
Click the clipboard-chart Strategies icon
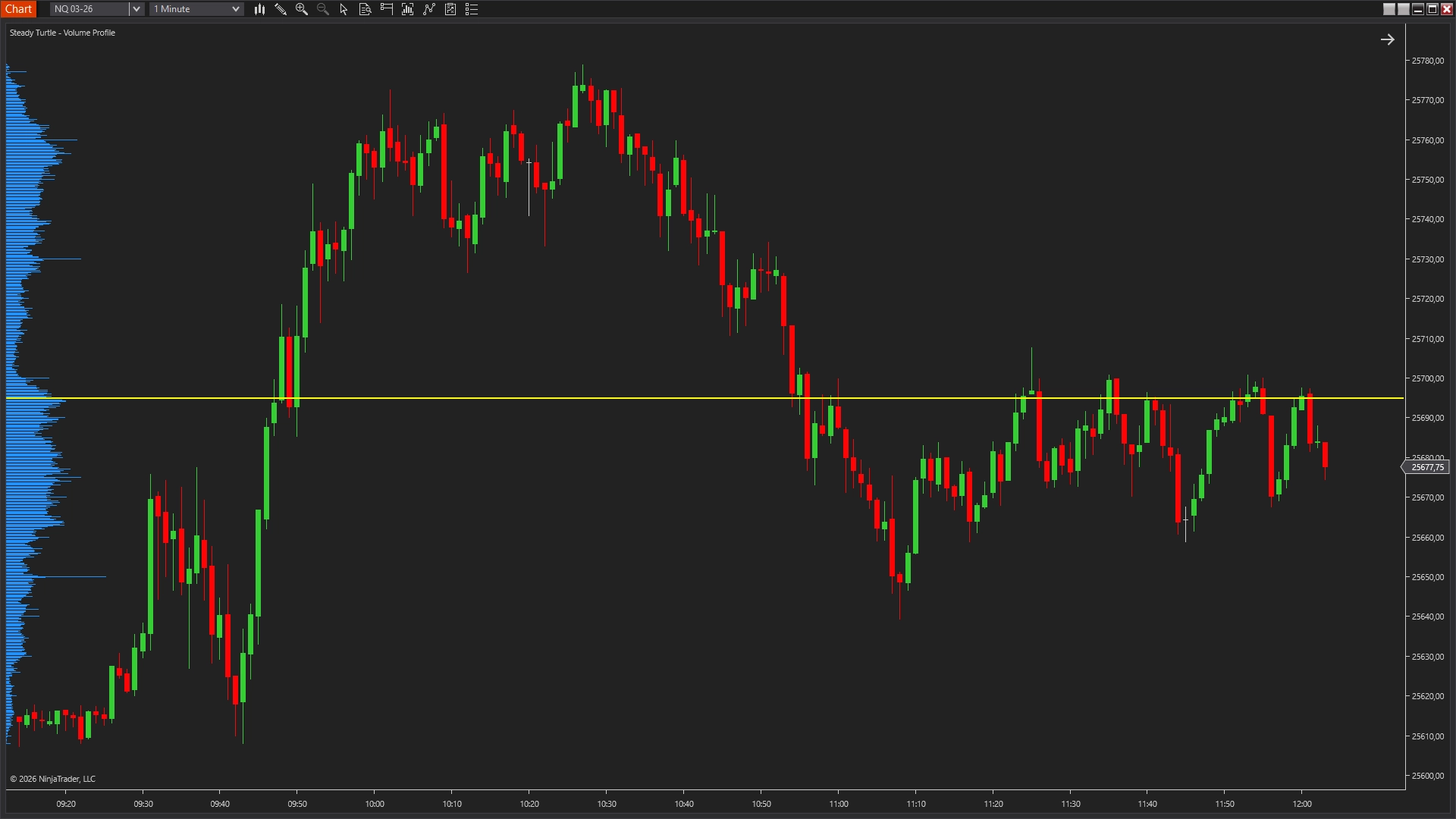tap(450, 9)
